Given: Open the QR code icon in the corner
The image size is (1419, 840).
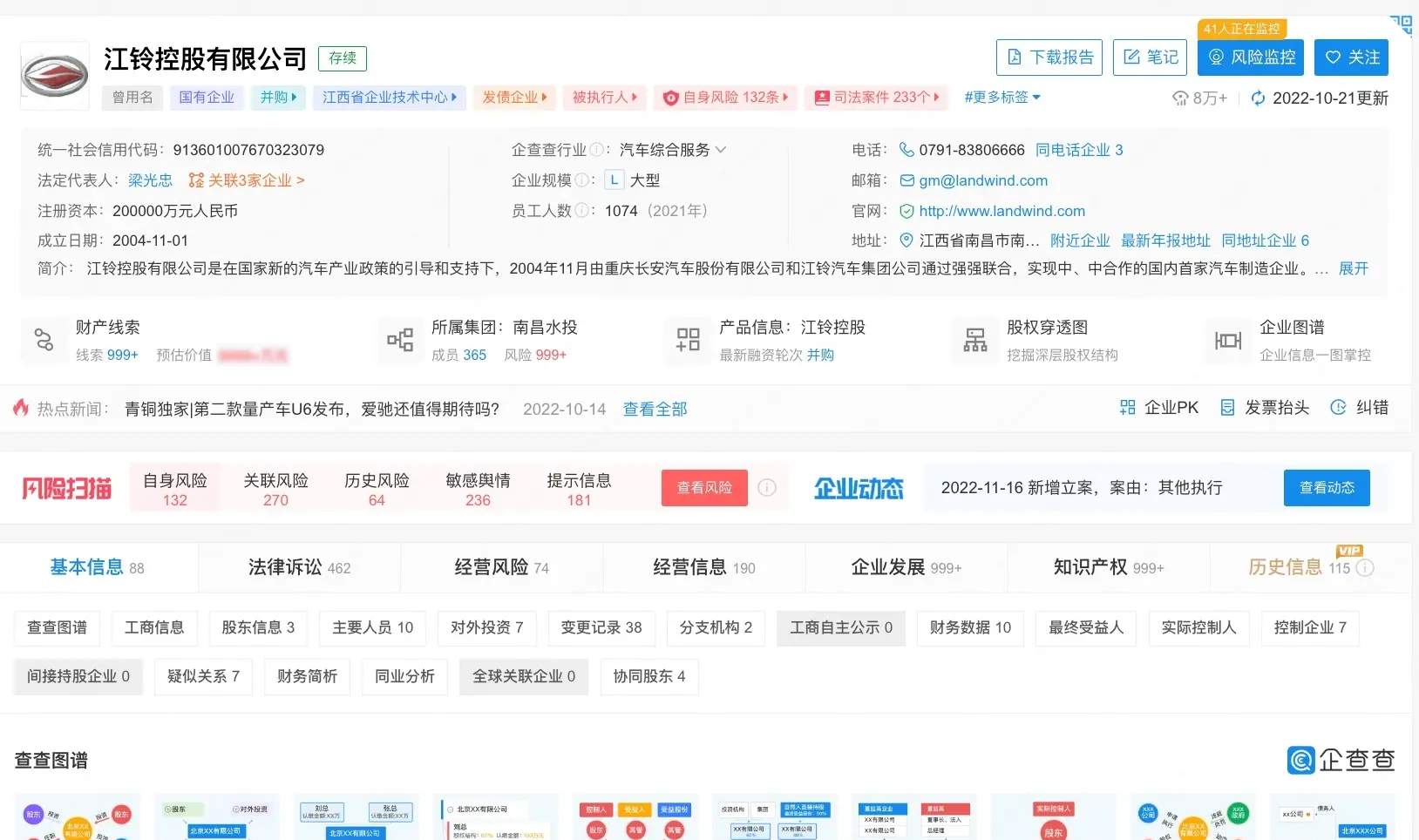Looking at the screenshot, I should click(x=1401, y=24).
